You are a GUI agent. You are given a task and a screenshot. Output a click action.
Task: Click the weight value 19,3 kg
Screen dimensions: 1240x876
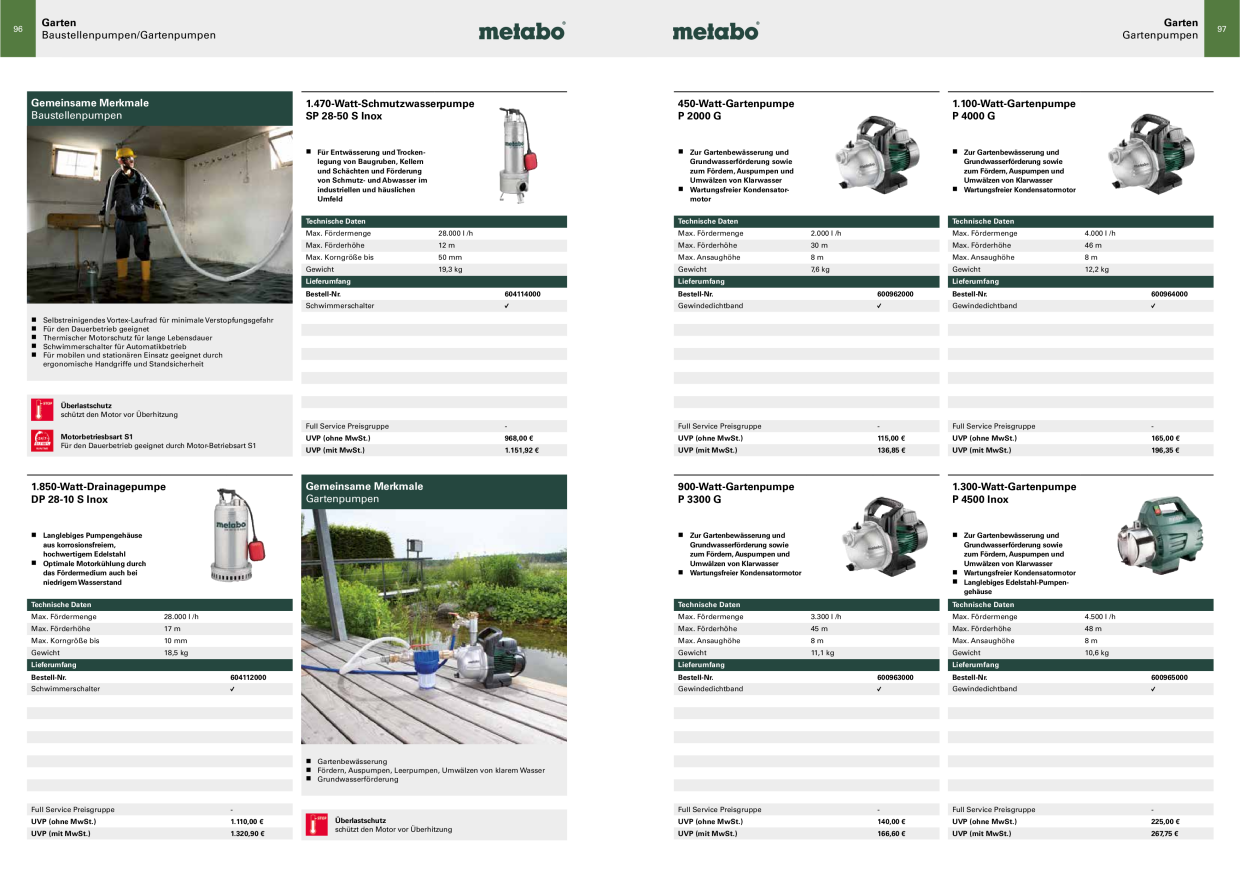click(450, 269)
